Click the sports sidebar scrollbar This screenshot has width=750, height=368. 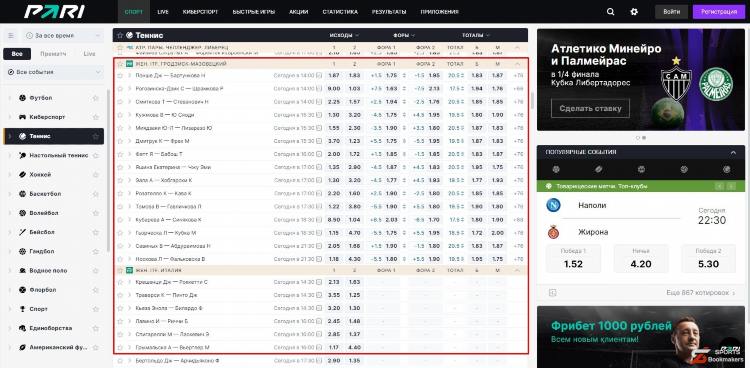click(109, 170)
